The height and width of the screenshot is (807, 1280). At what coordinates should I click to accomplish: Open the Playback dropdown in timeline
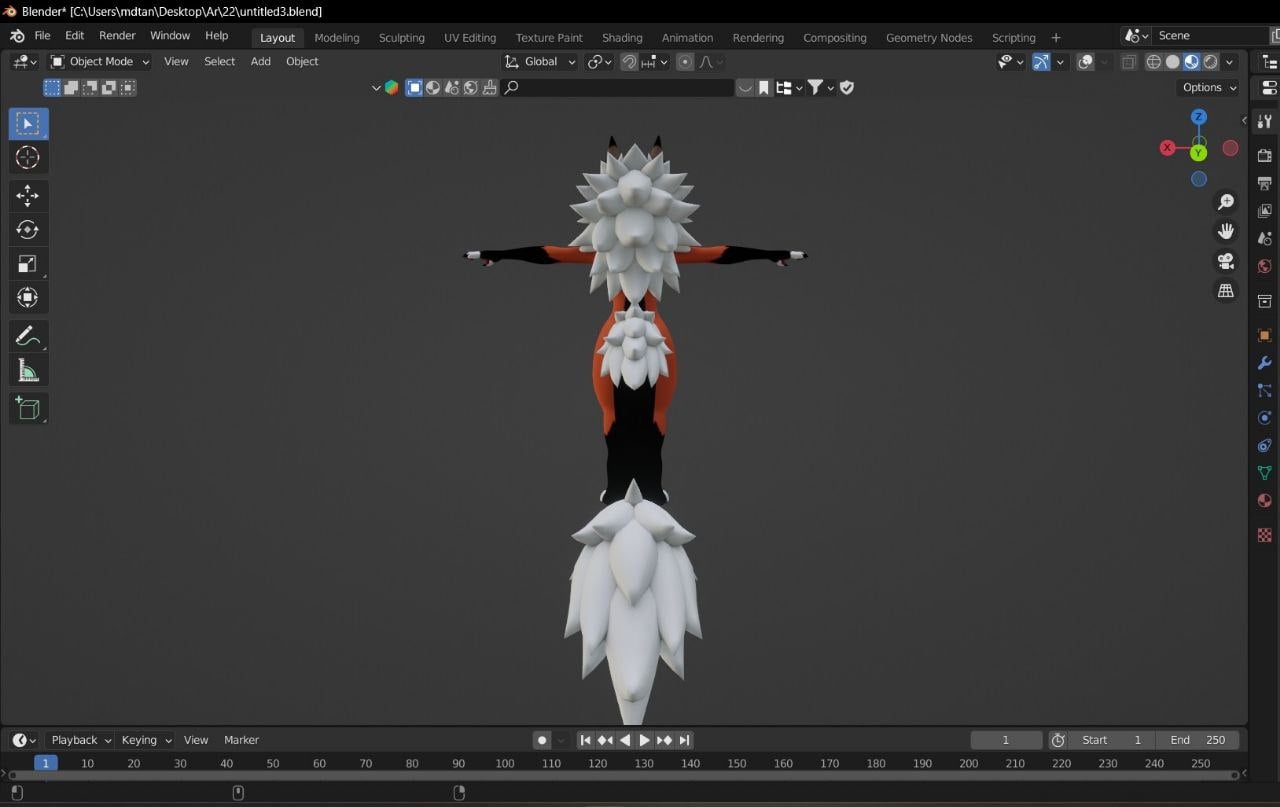pyautogui.click(x=80, y=740)
